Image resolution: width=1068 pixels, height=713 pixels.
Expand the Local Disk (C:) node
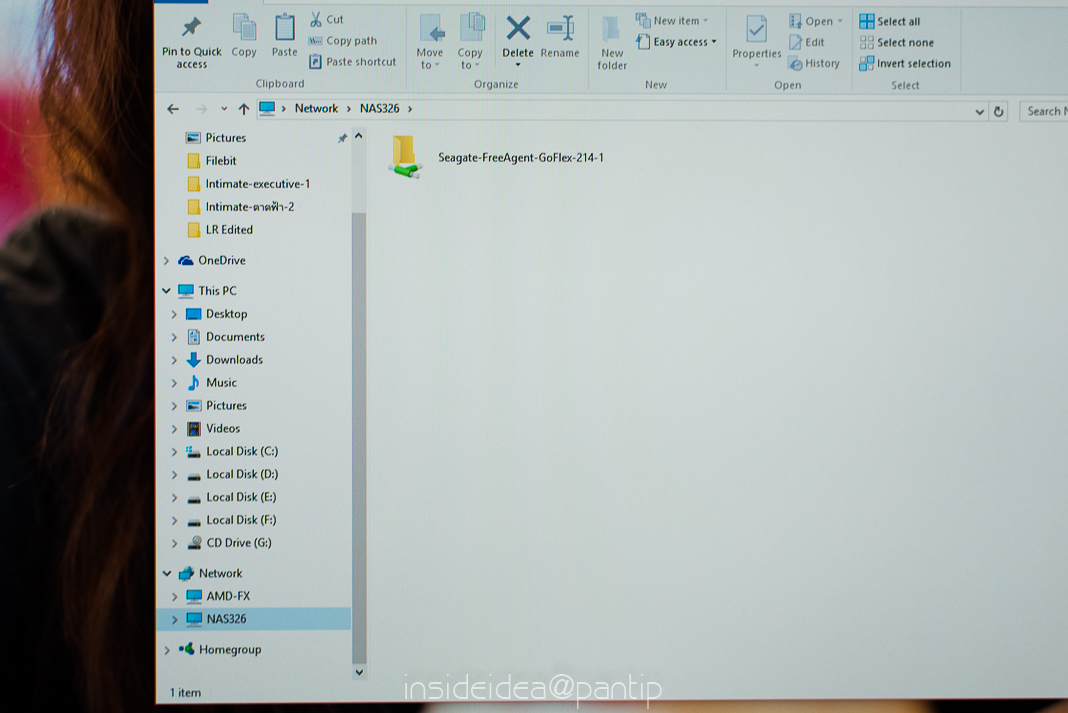[x=174, y=451]
